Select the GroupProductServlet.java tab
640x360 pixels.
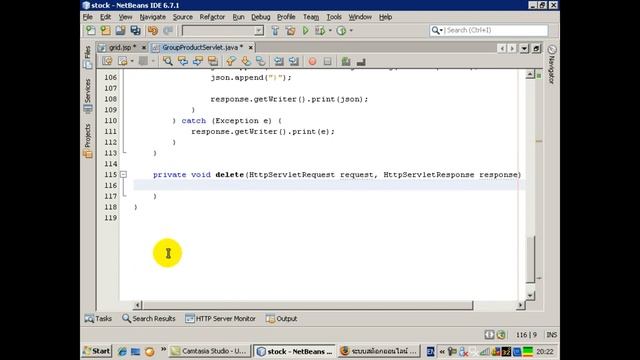199,47
